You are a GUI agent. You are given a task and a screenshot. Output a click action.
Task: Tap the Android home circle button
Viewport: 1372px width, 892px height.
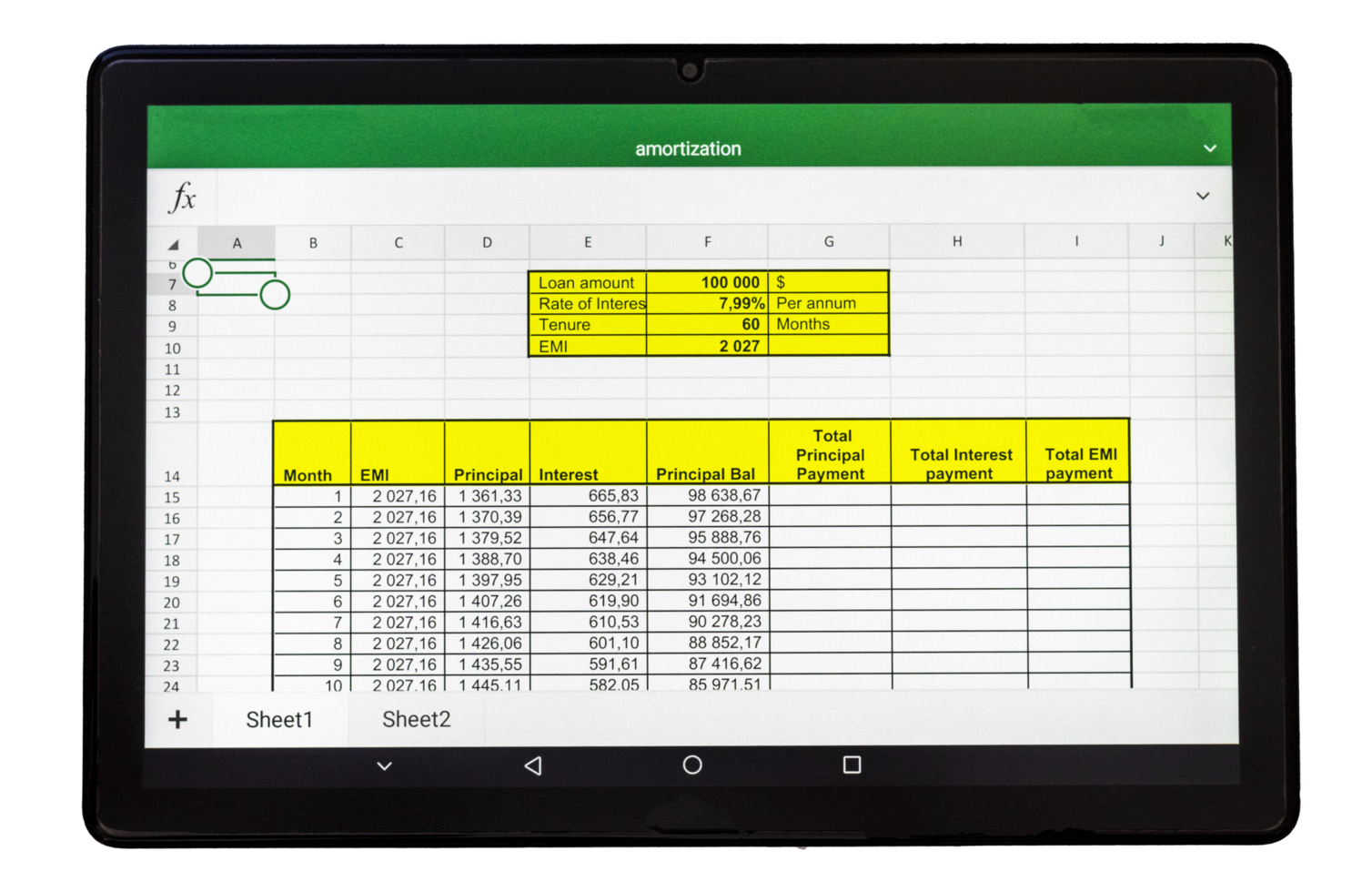[x=692, y=765]
